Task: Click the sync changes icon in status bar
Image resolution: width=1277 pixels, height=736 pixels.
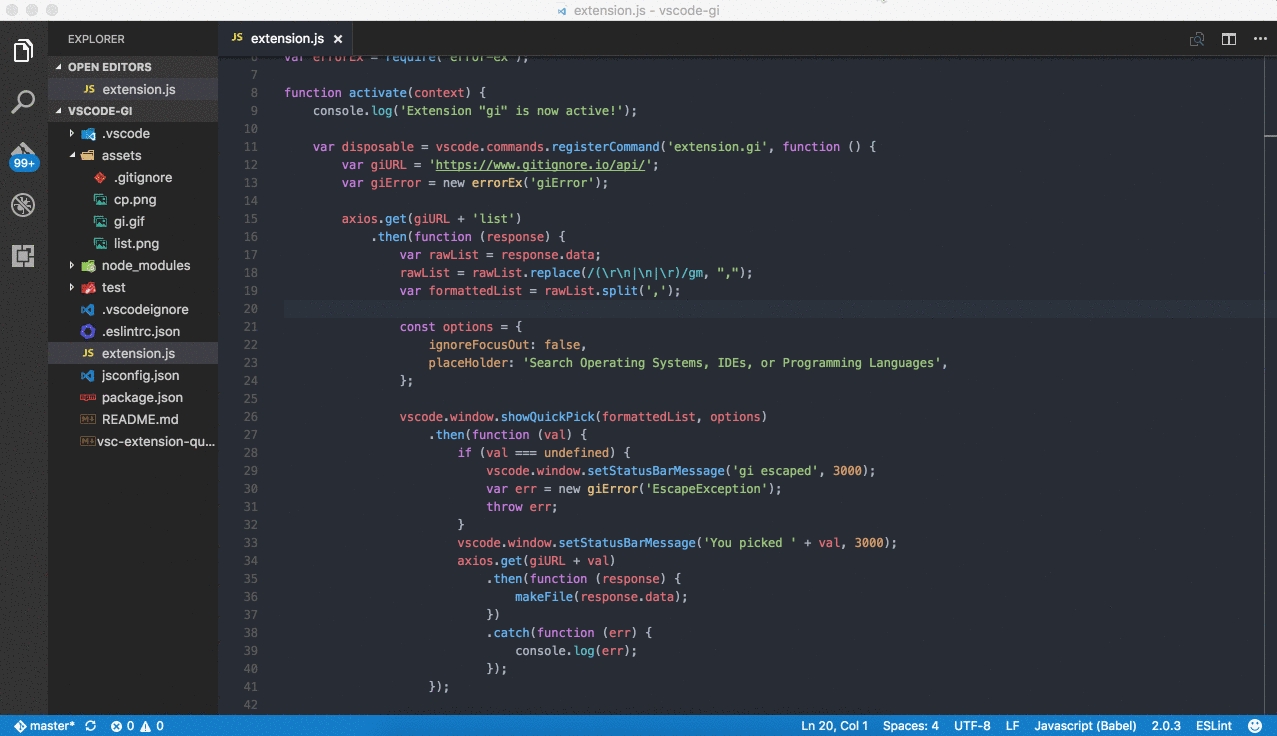Action: click(x=91, y=726)
